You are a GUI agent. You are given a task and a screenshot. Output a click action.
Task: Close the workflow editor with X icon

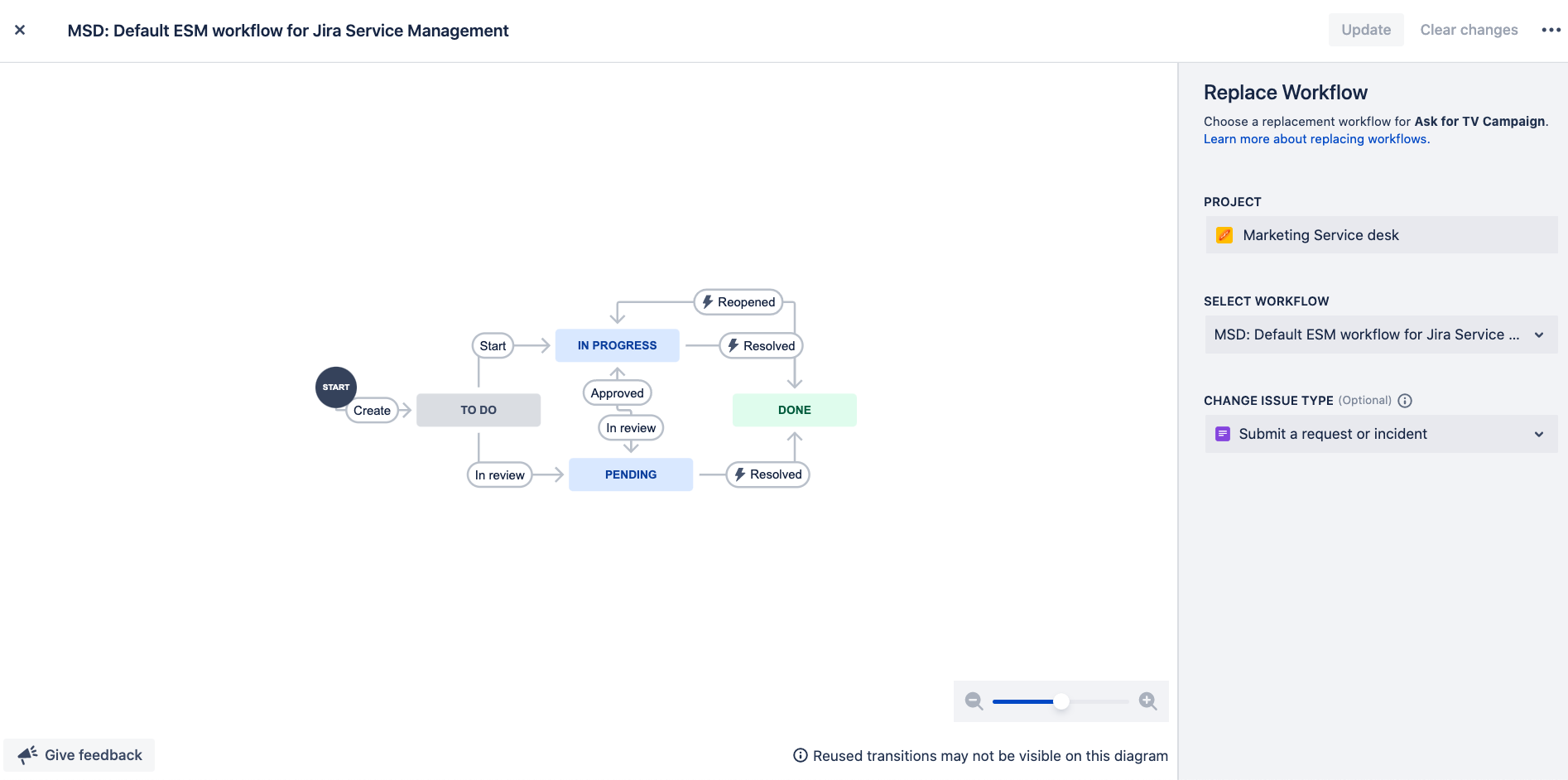tap(20, 31)
